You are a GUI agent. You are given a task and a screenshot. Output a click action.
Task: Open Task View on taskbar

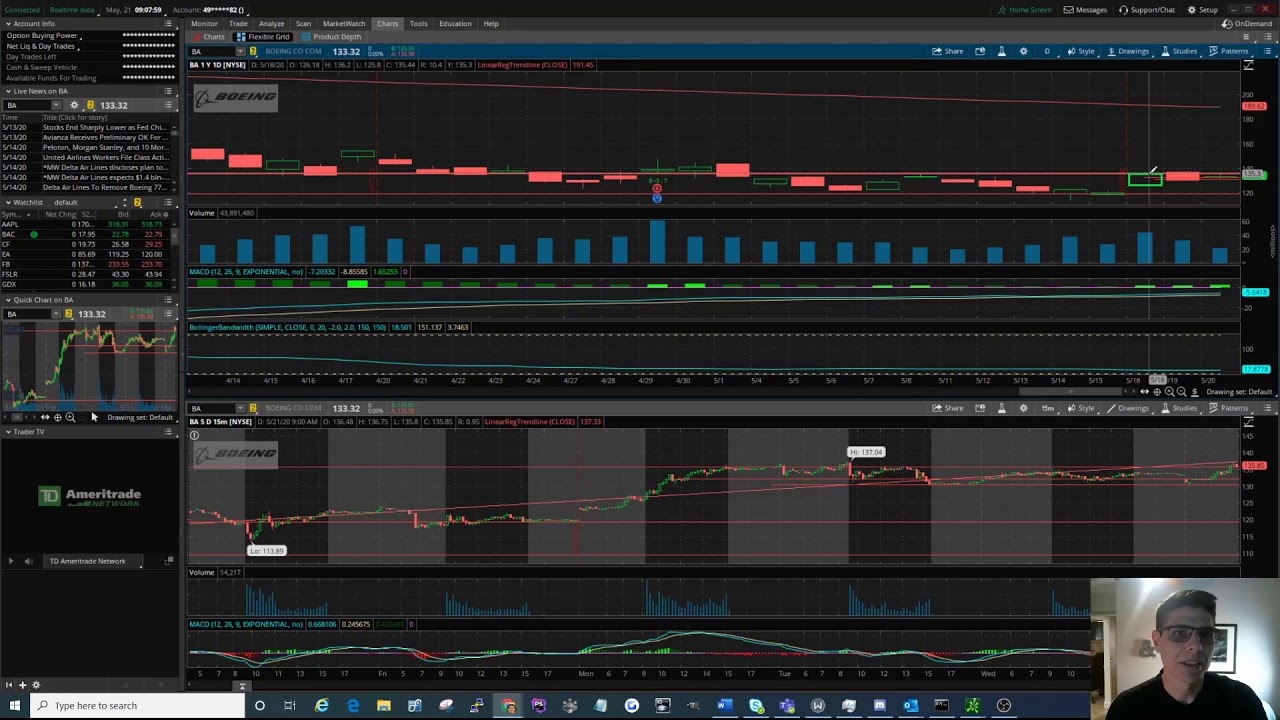tap(290, 706)
